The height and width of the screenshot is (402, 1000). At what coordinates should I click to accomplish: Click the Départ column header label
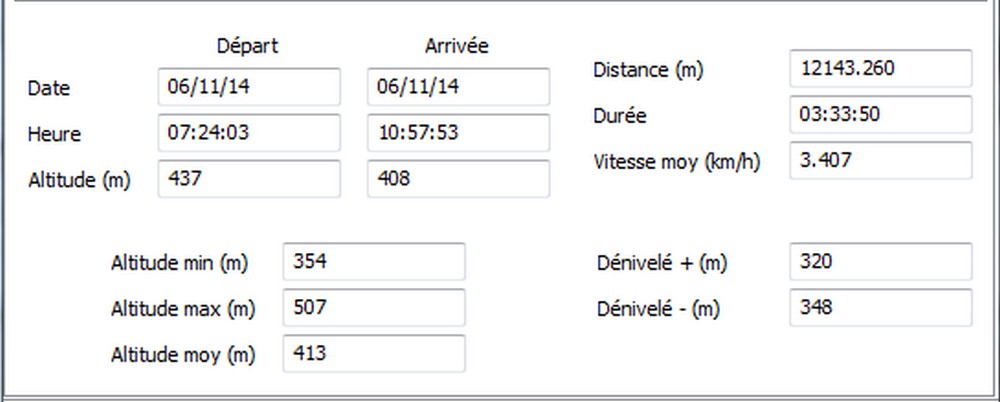(247, 46)
